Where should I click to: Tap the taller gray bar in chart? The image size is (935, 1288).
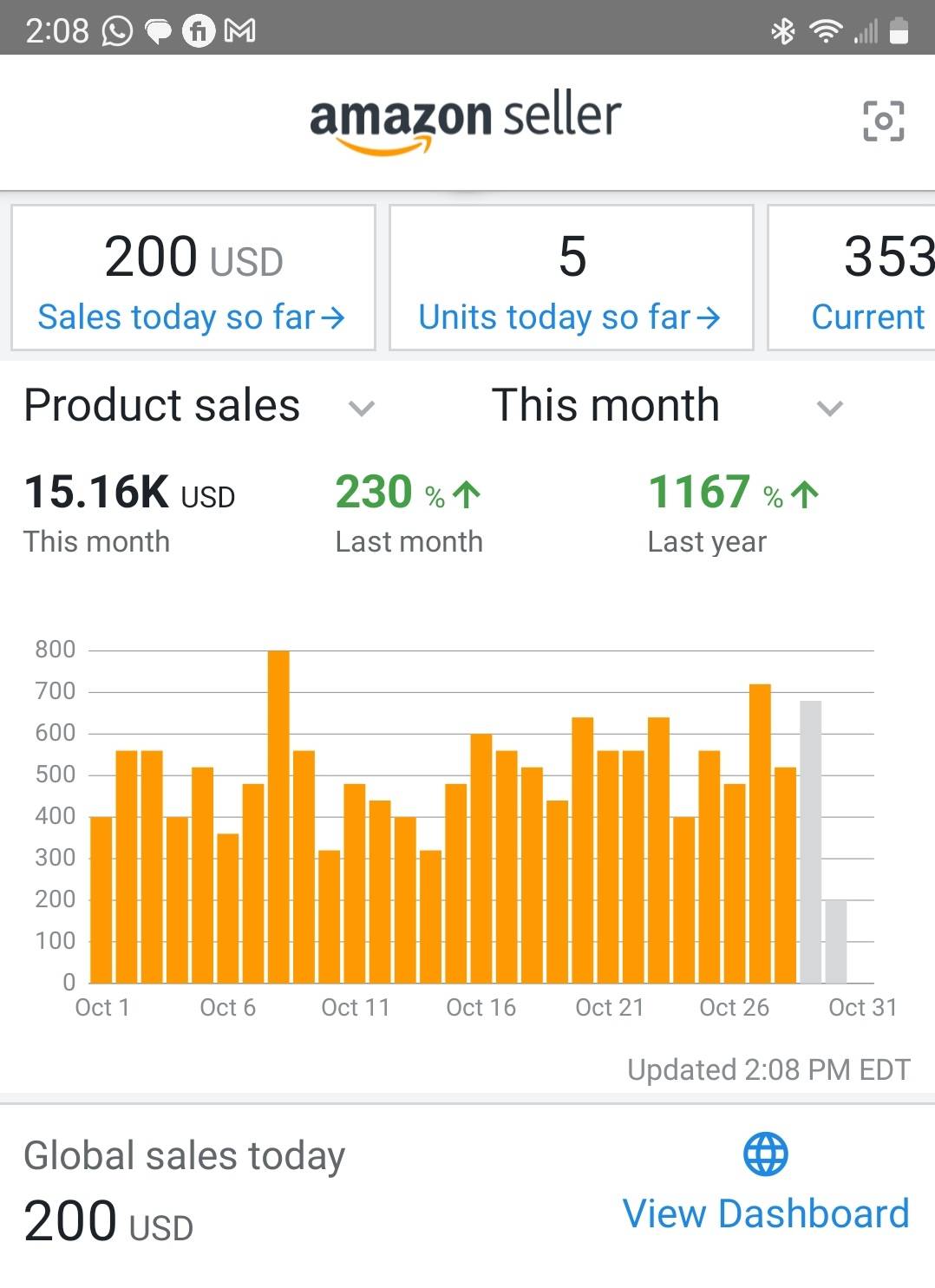pyautogui.click(x=810, y=841)
